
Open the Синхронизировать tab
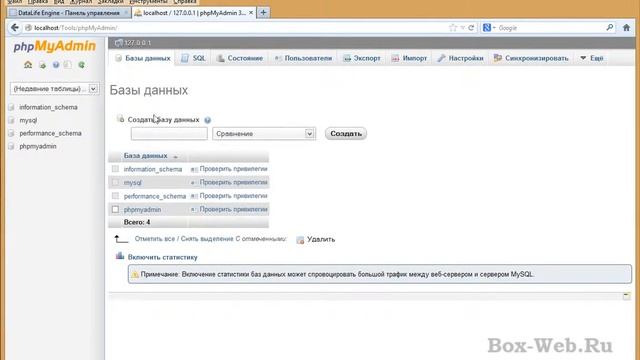(x=531, y=58)
